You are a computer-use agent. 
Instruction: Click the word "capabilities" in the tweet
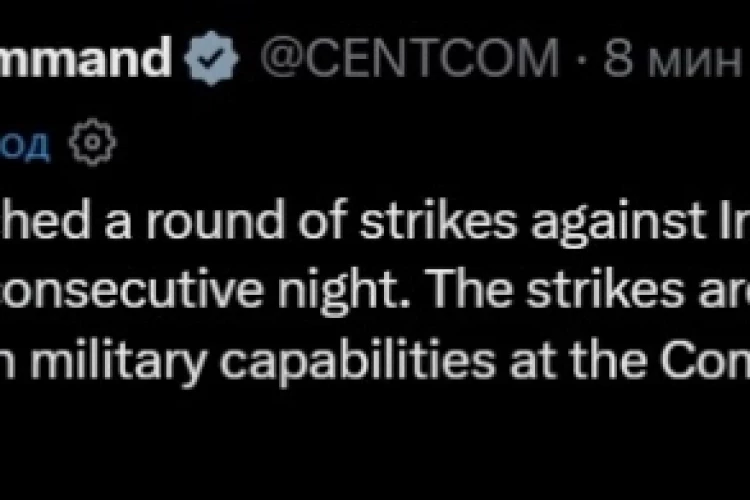coord(357,361)
